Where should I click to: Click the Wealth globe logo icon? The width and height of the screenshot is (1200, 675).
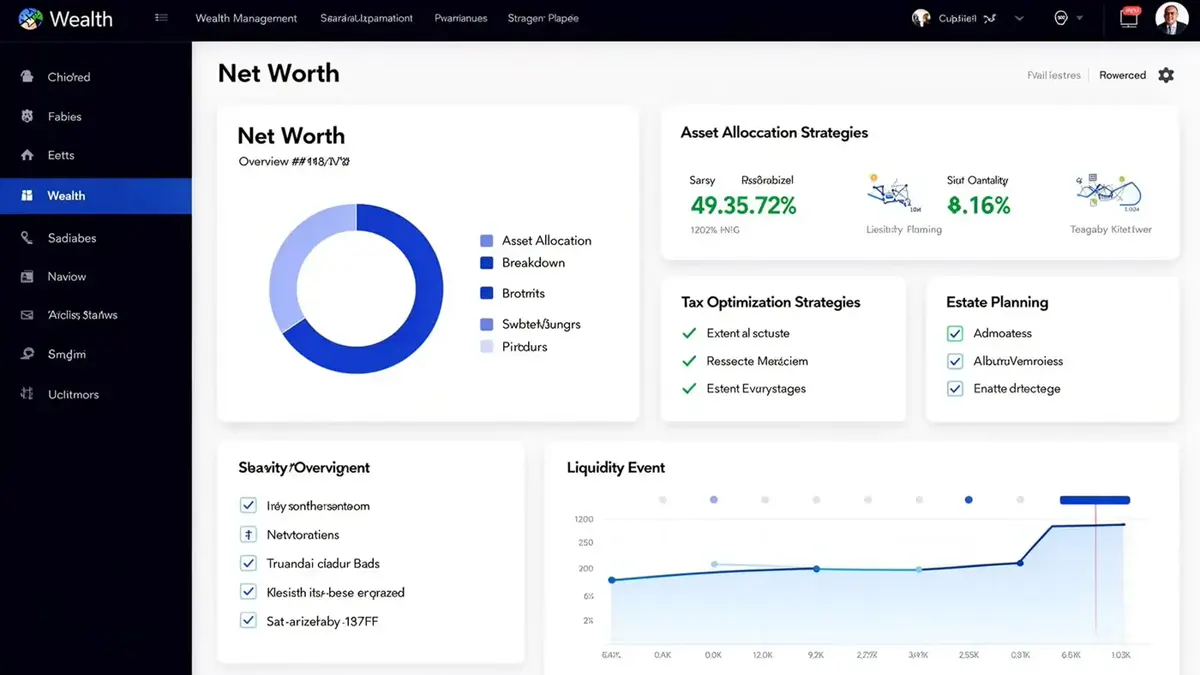point(29,18)
